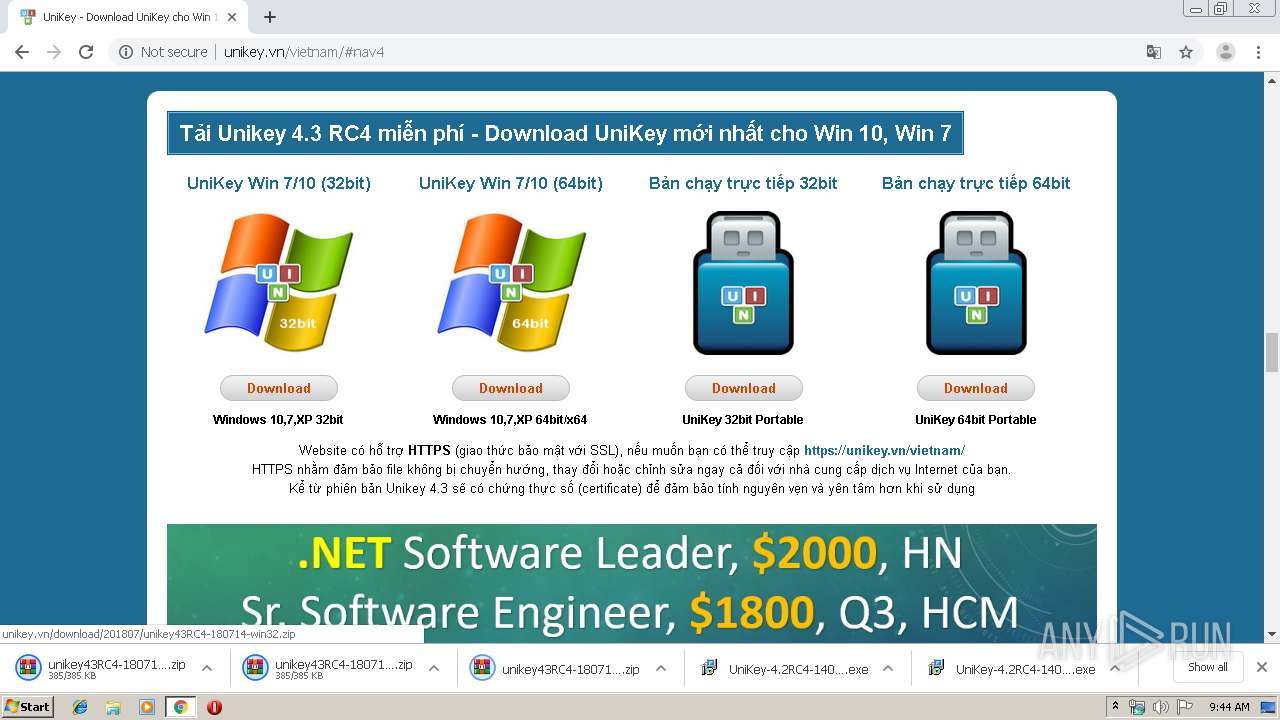Image resolution: width=1280 pixels, height=720 pixels.
Task: Click USB drive image under 64bit portable
Action: coord(976,283)
